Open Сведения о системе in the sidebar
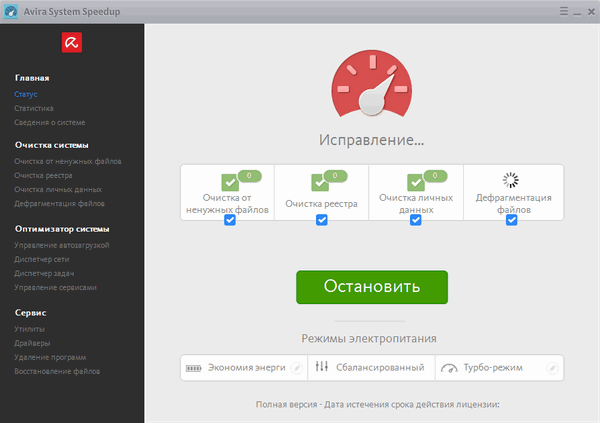 click(x=50, y=122)
